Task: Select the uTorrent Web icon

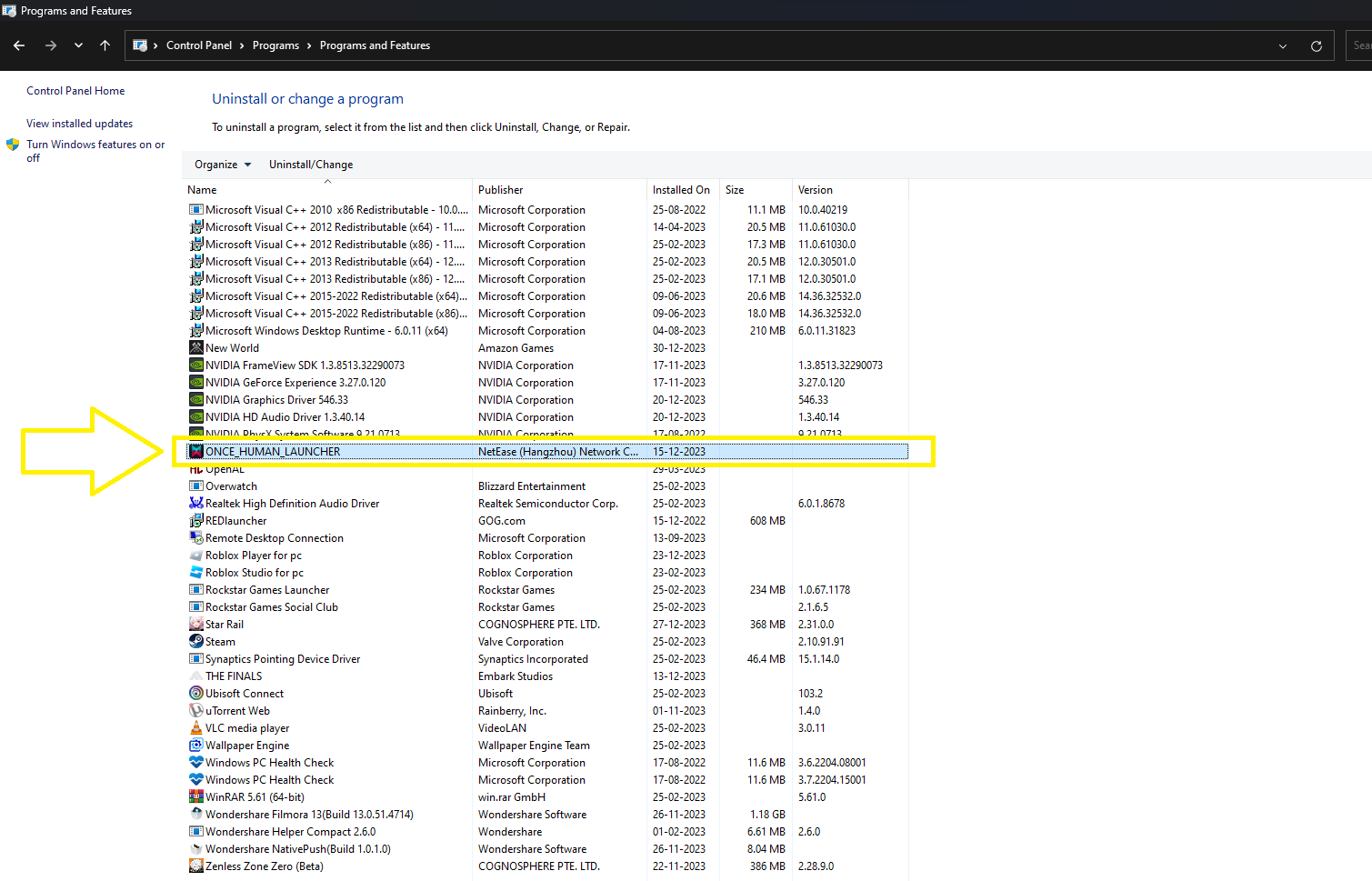Action: pos(195,711)
